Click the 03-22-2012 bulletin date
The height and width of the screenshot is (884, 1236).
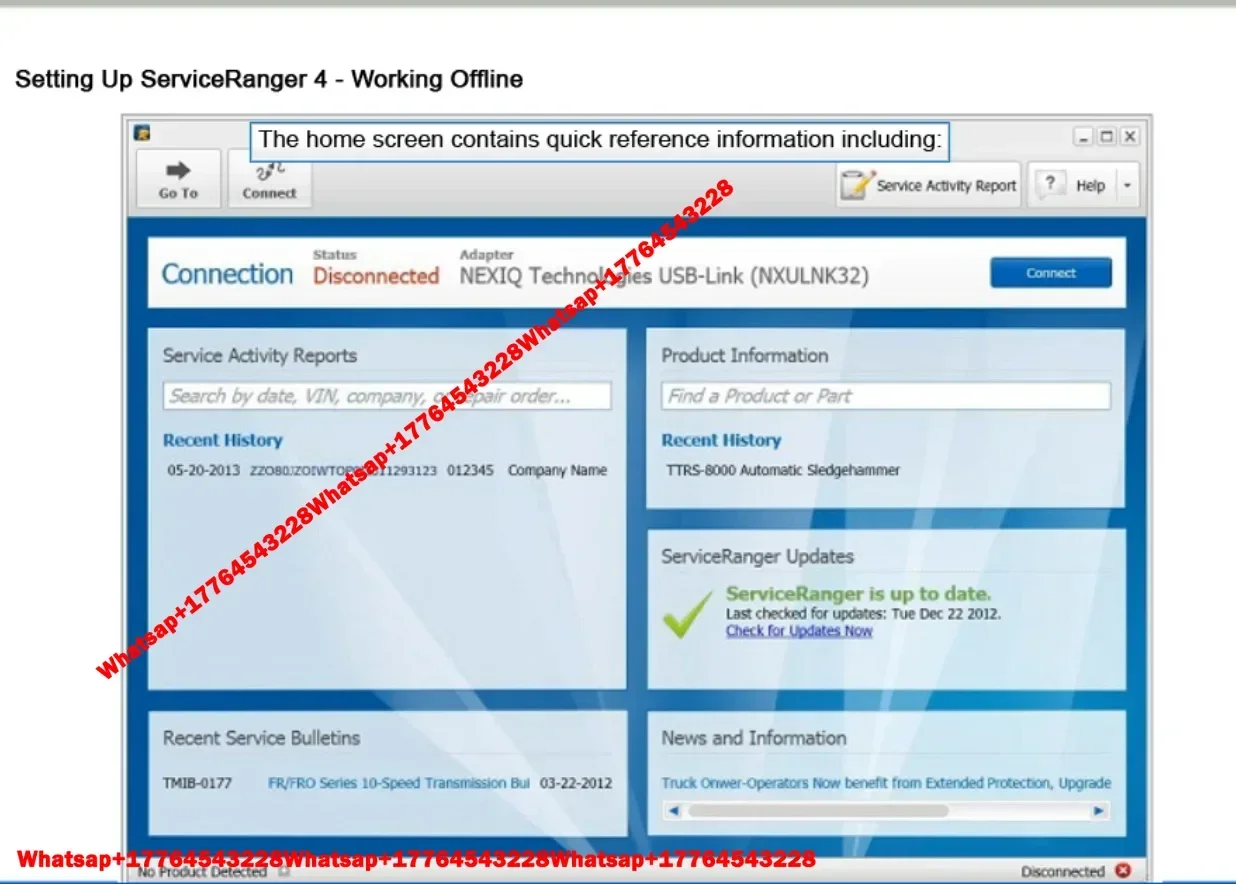tap(576, 783)
